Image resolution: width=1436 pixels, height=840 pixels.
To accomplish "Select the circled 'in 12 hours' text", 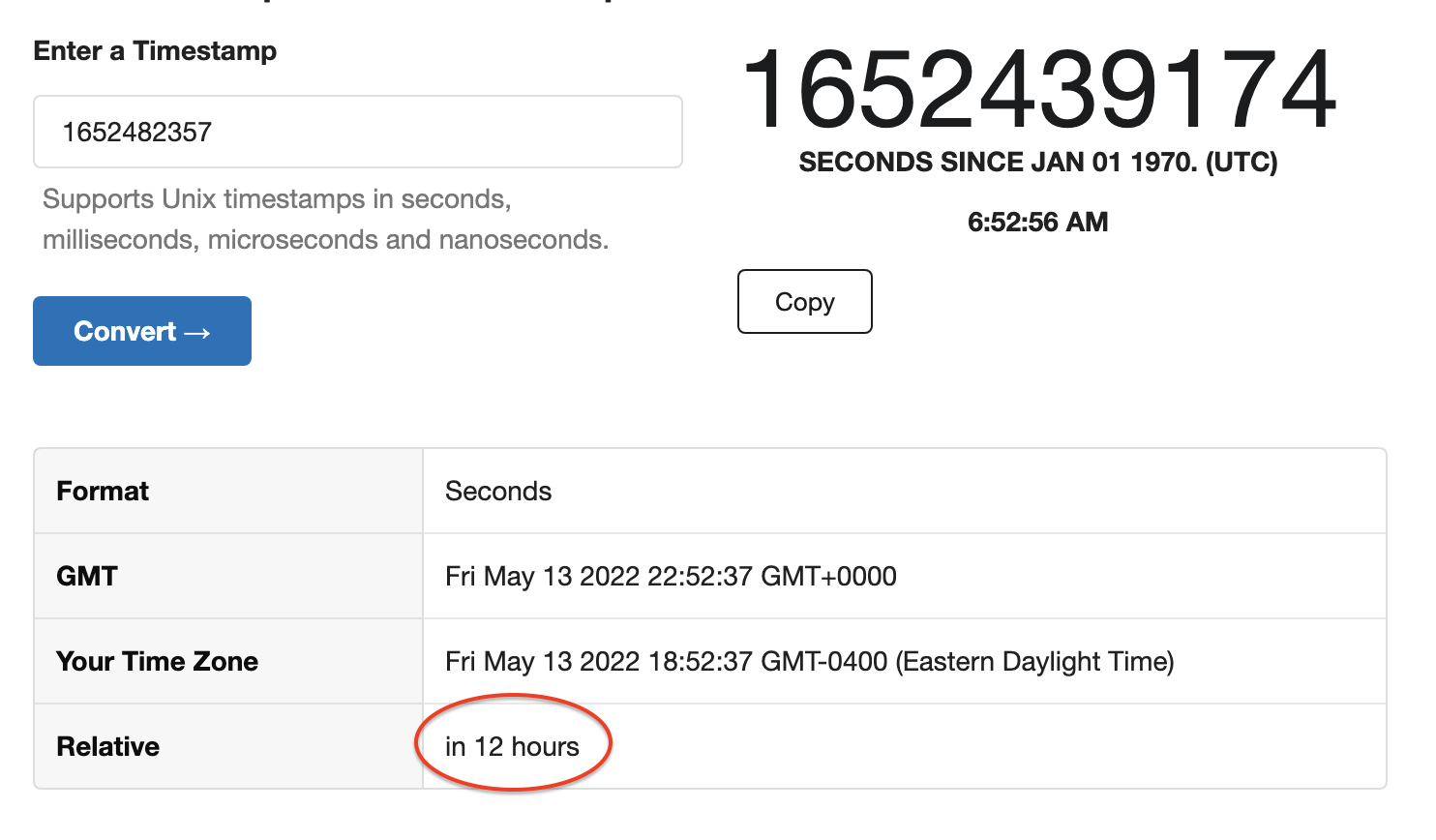I will coord(512,745).
